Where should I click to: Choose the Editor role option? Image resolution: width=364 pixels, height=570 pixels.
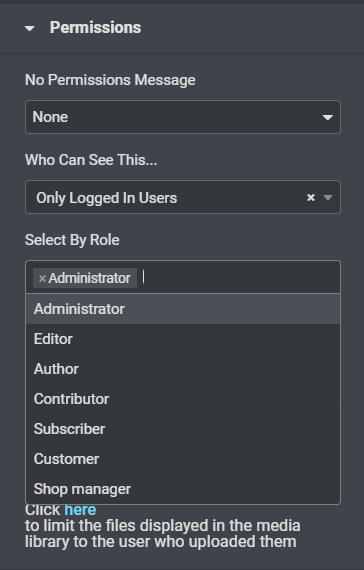[183, 339]
